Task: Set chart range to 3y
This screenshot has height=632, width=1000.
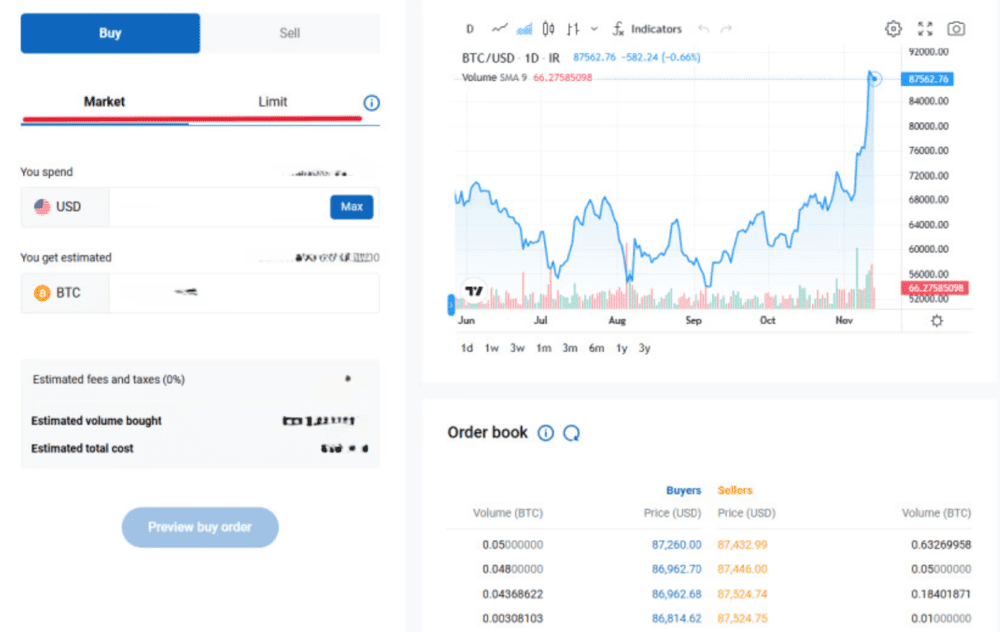Action: pyautogui.click(x=645, y=348)
